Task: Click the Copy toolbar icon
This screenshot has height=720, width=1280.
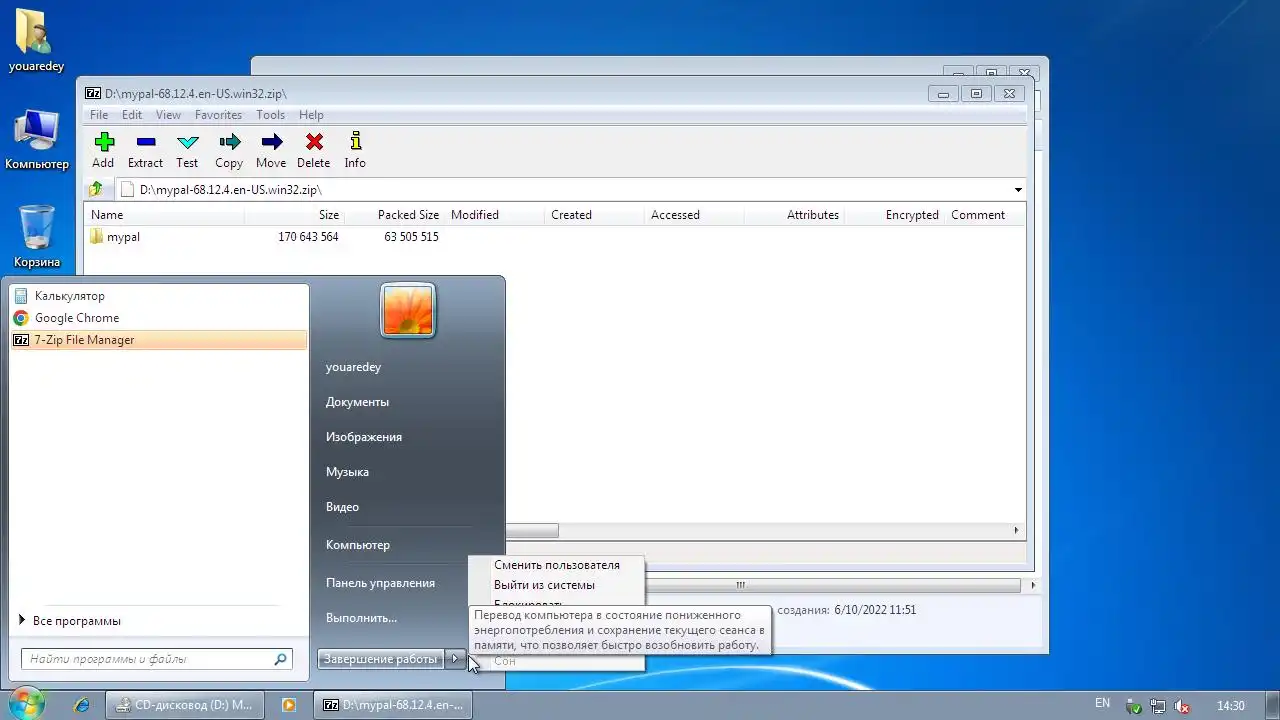Action: 229,142
